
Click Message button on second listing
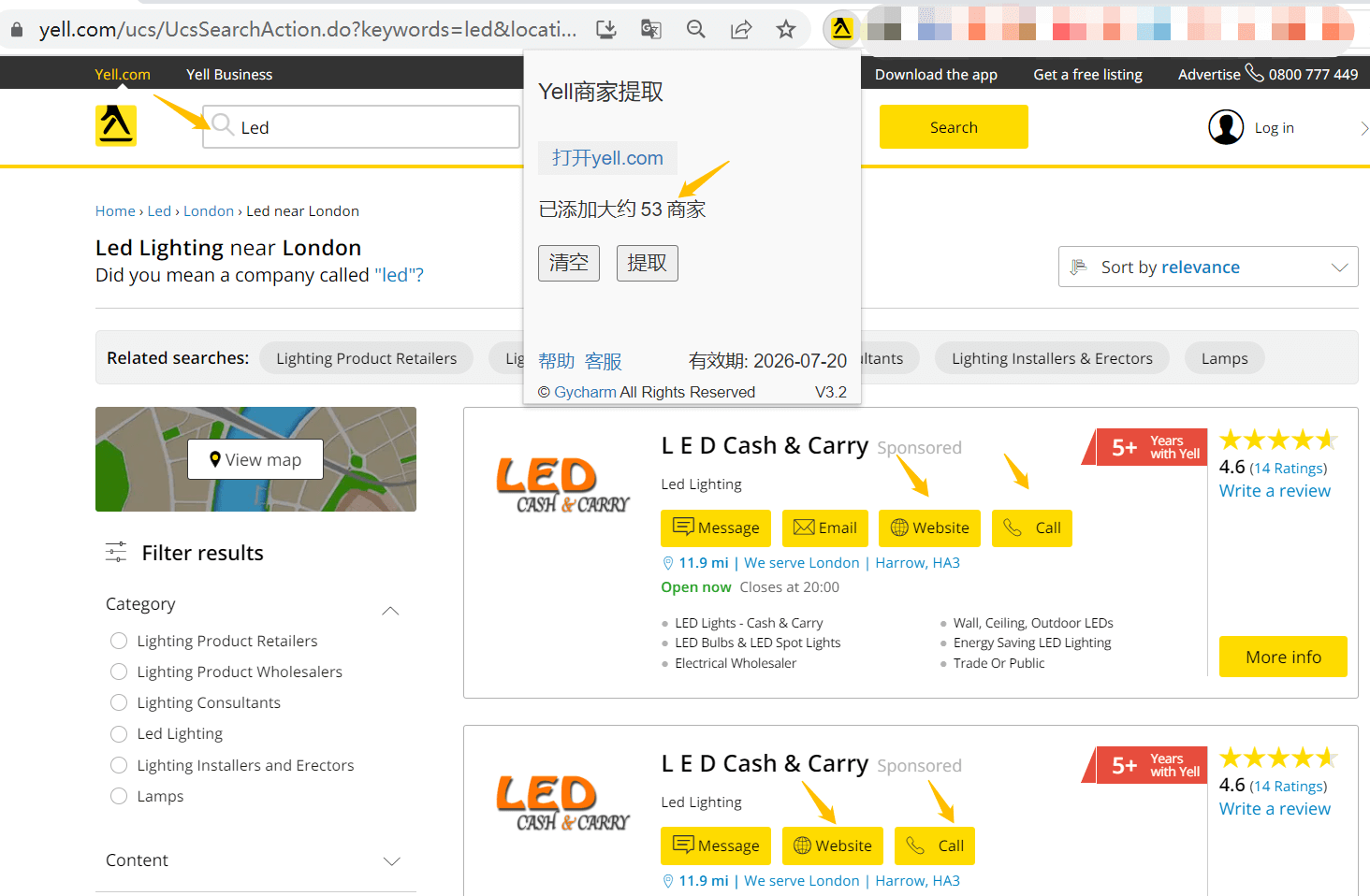[716, 845]
